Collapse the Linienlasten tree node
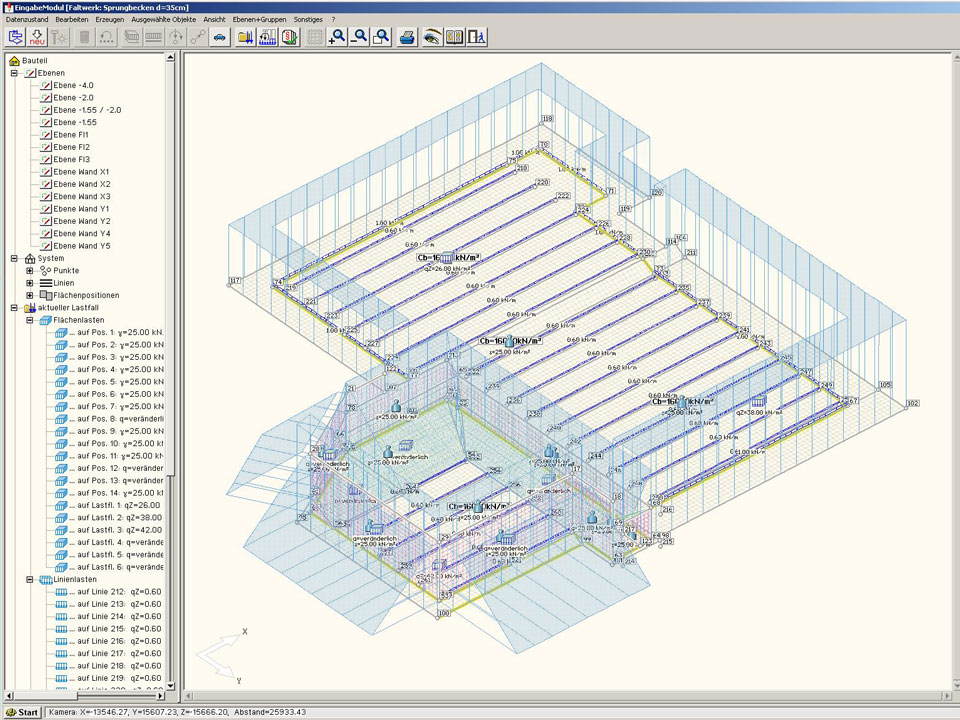Viewport: 960px width, 720px height. [30, 580]
